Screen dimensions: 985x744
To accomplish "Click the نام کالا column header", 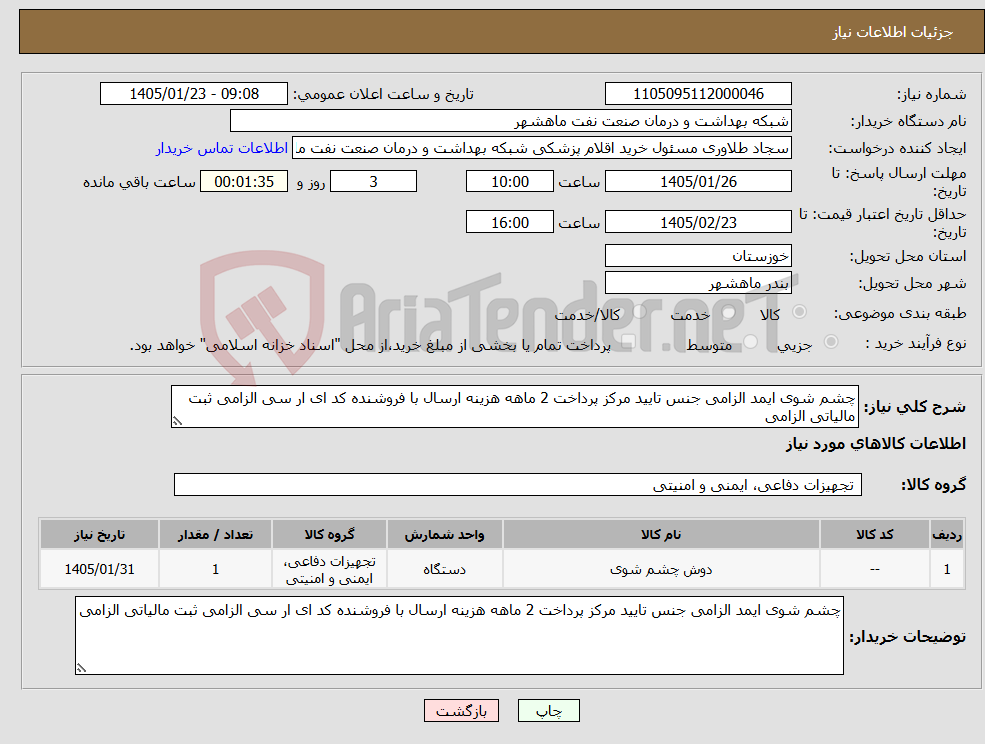I will 661,534.
